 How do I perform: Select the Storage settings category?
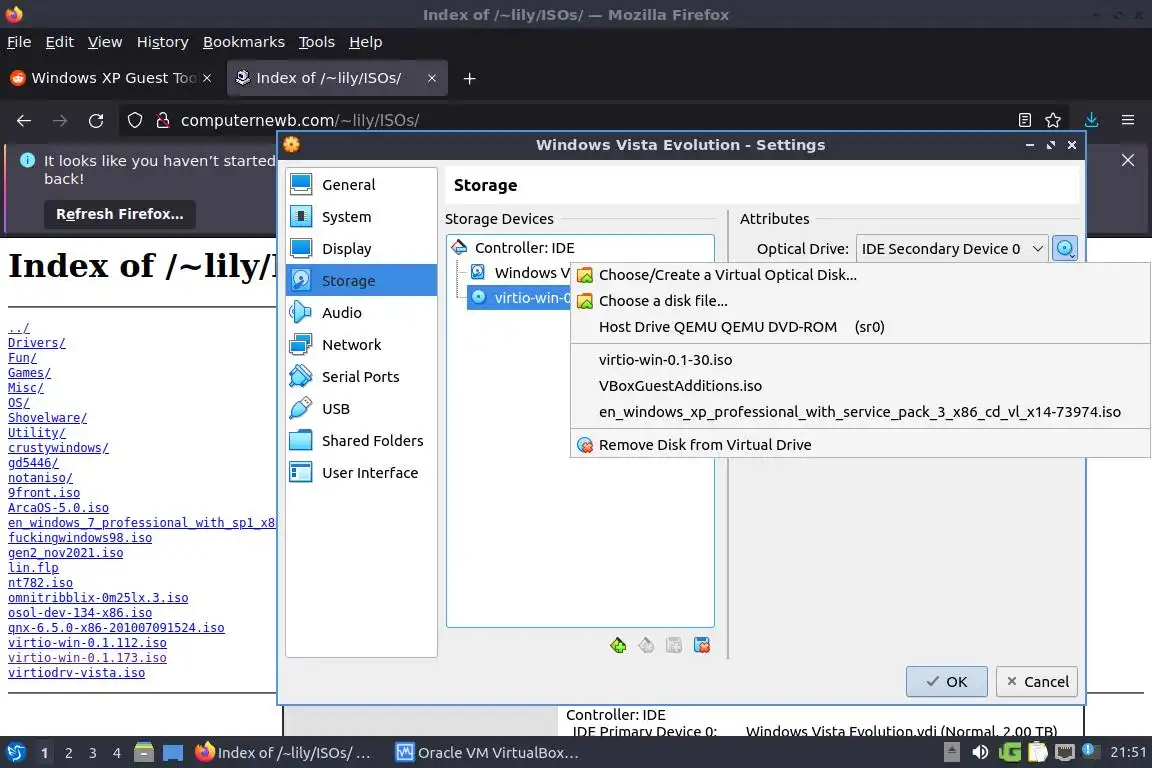point(361,281)
